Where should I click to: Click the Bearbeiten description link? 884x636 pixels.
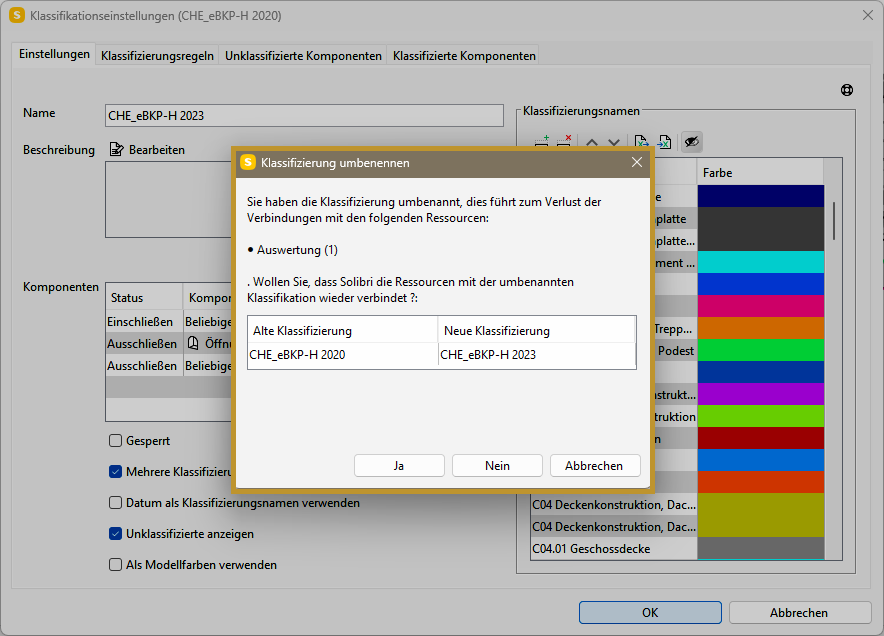click(x=157, y=150)
